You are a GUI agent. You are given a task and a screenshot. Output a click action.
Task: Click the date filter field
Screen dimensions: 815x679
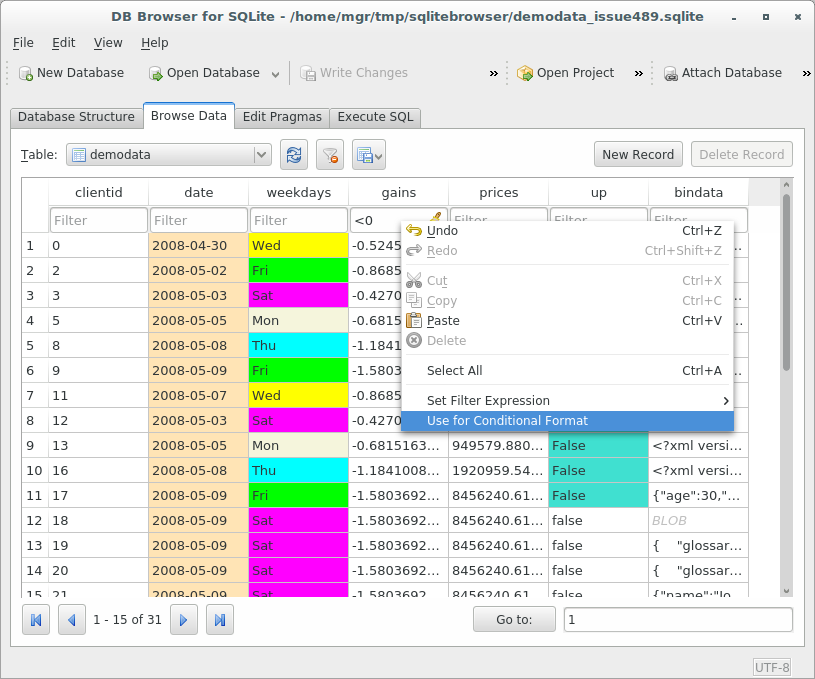tap(199, 220)
